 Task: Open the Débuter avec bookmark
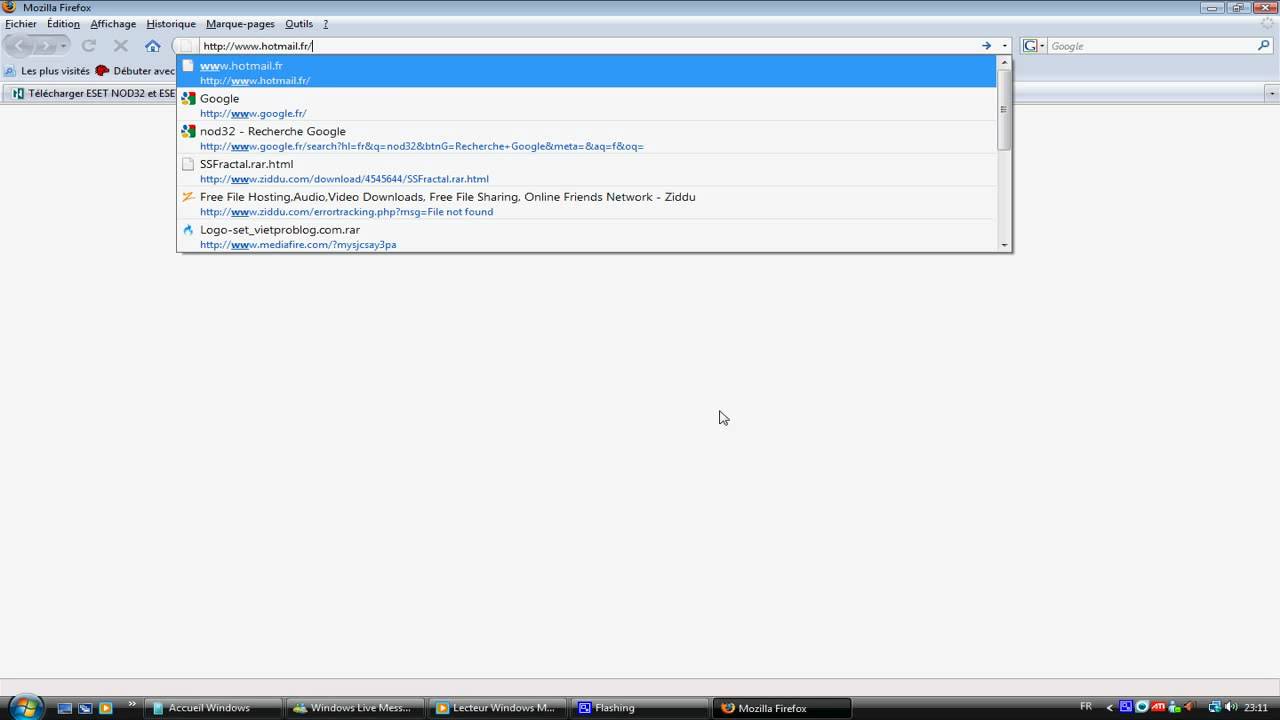point(136,71)
